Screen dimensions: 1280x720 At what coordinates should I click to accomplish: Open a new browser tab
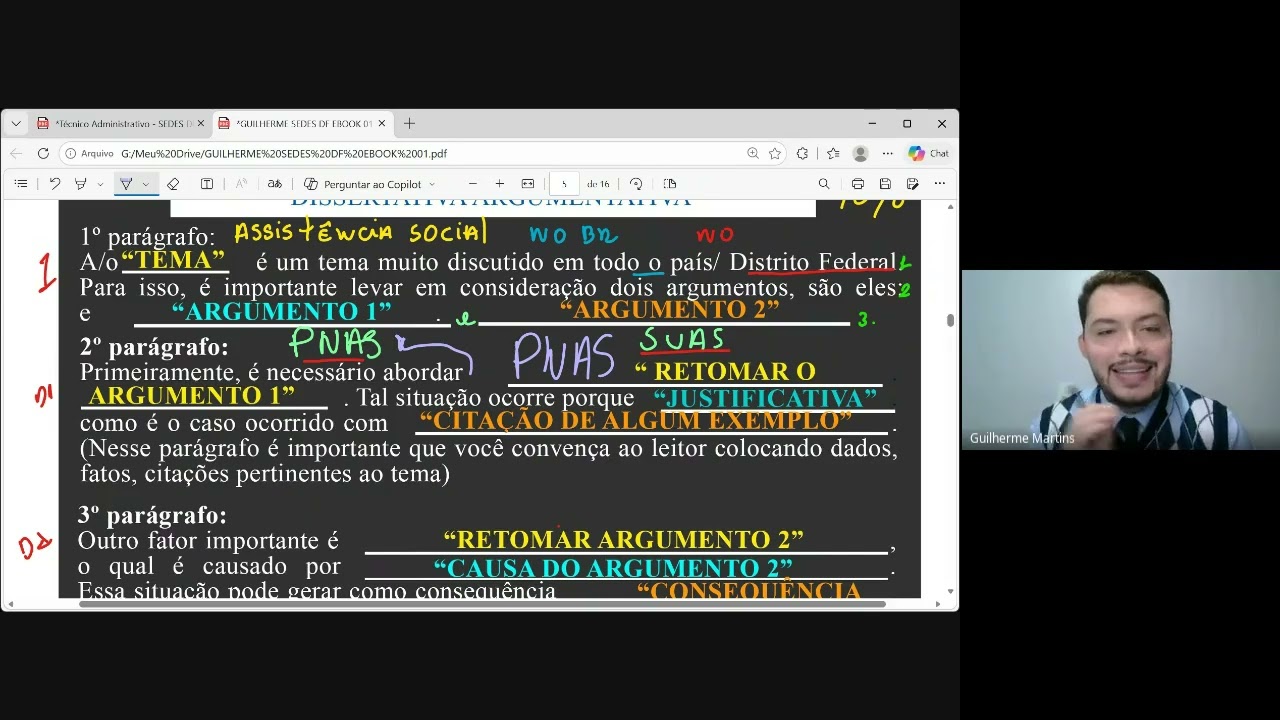tap(409, 124)
